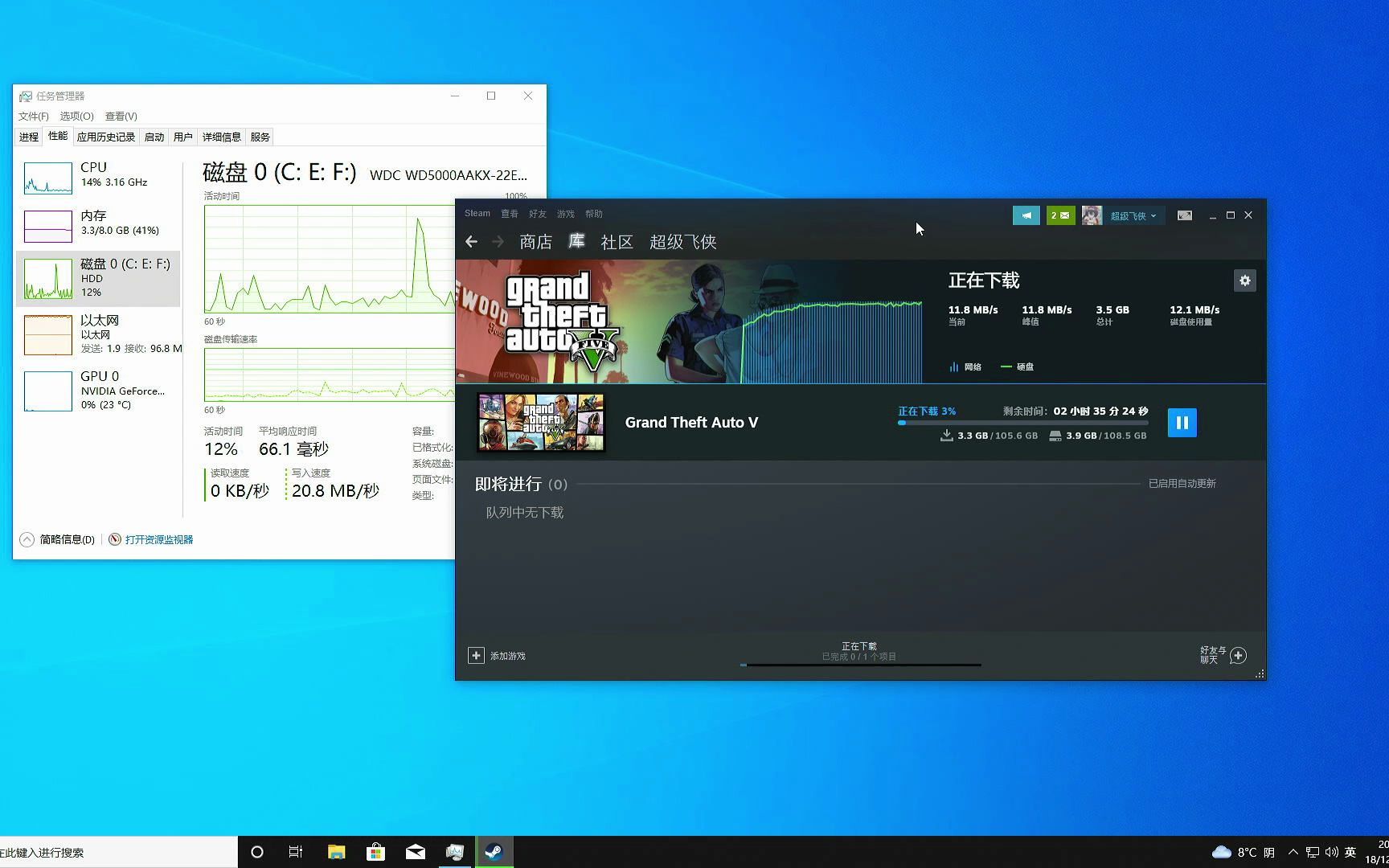Click the 磁盘传输速率 graph
1389x868 pixels.
(x=330, y=375)
